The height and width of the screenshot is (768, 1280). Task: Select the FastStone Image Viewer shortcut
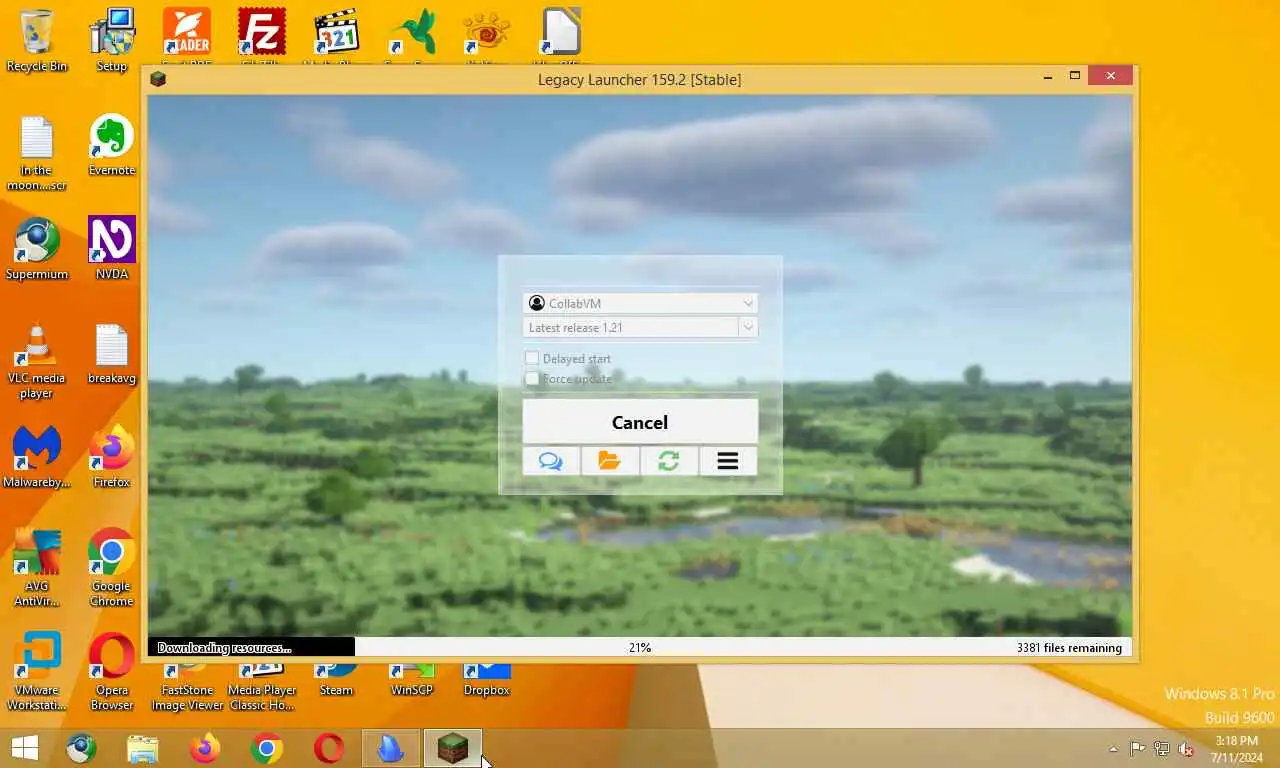187,687
